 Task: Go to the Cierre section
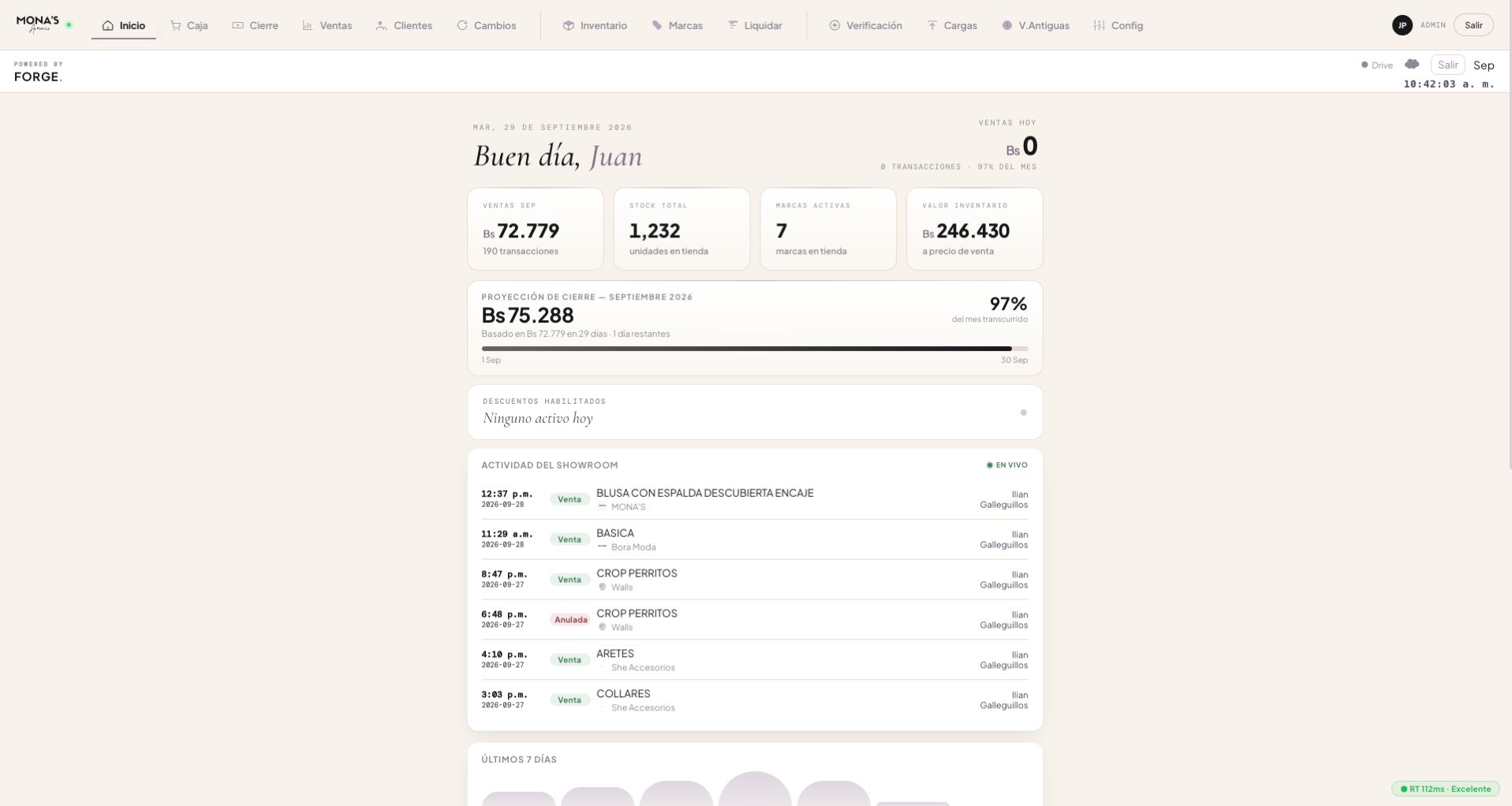click(x=255, y=25)
